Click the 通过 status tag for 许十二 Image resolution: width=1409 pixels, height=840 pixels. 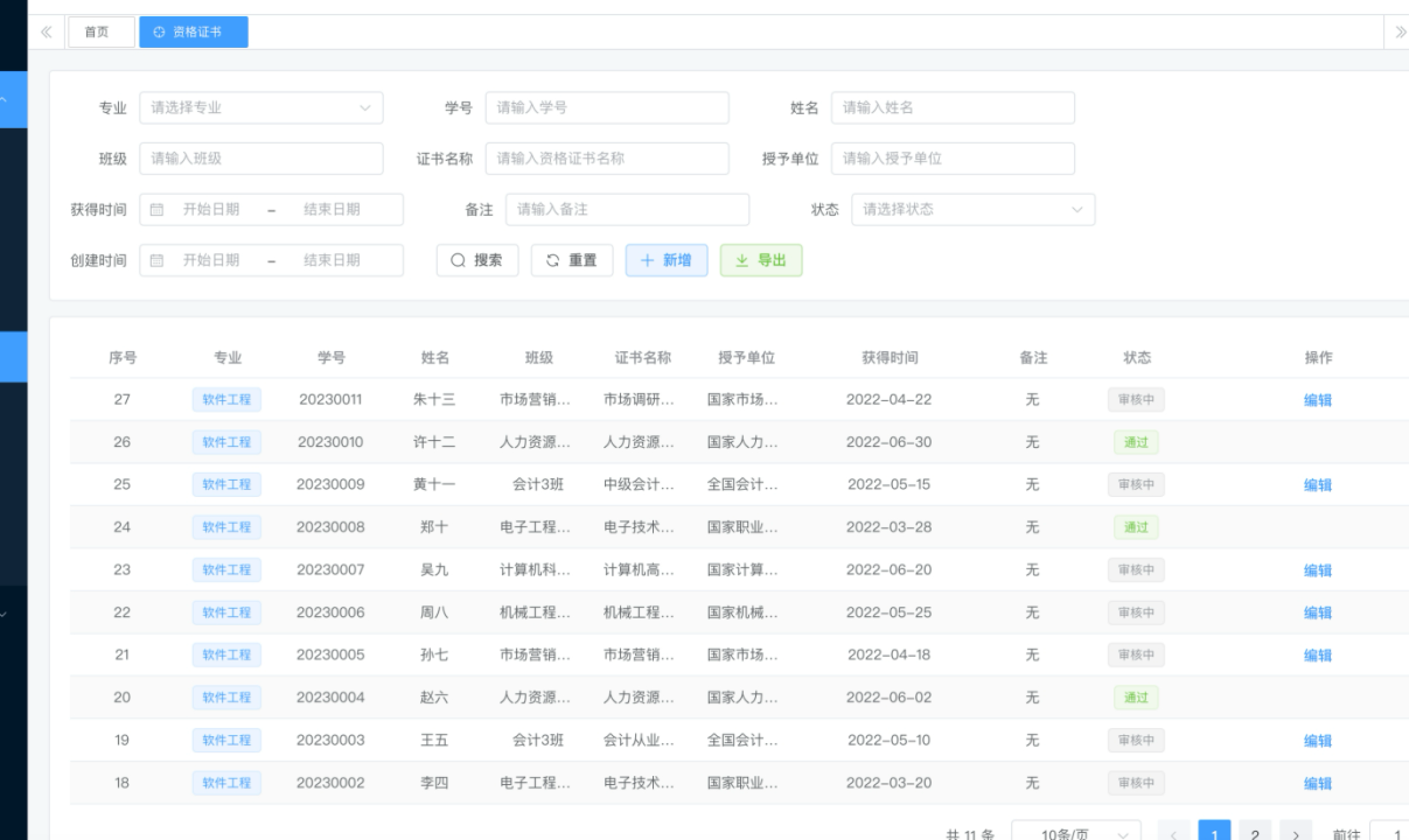[x=1136, y=442]
